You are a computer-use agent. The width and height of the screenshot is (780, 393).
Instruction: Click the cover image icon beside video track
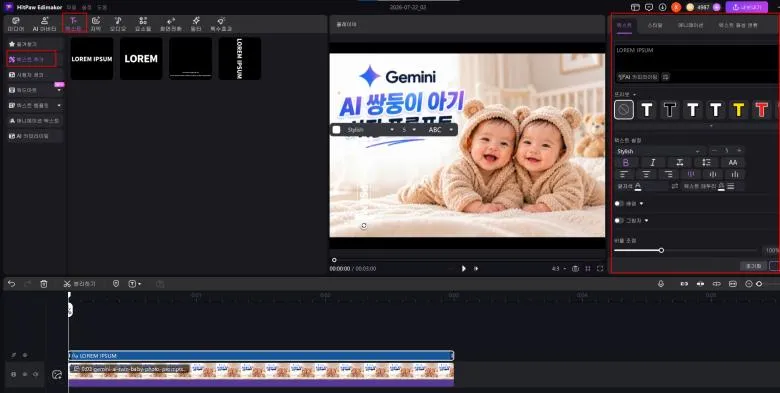[x=57, y=375]
